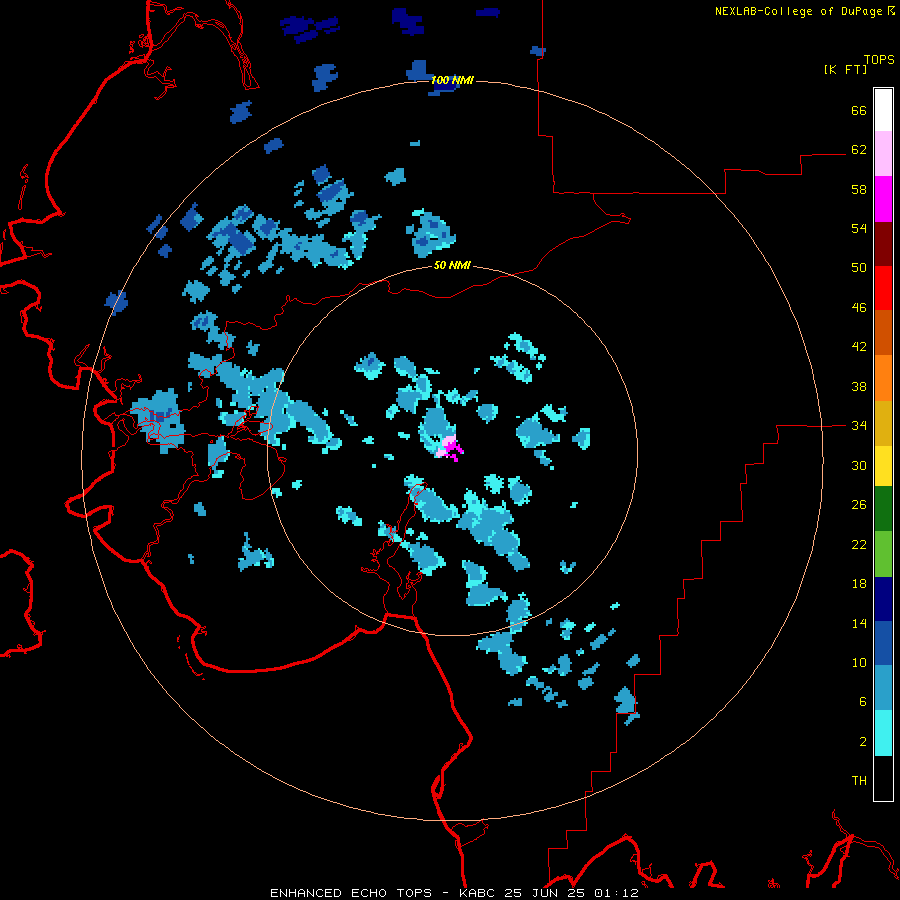Pick the navy swatch between 14 and 18

pyautogui.click(x=883, y=599)
